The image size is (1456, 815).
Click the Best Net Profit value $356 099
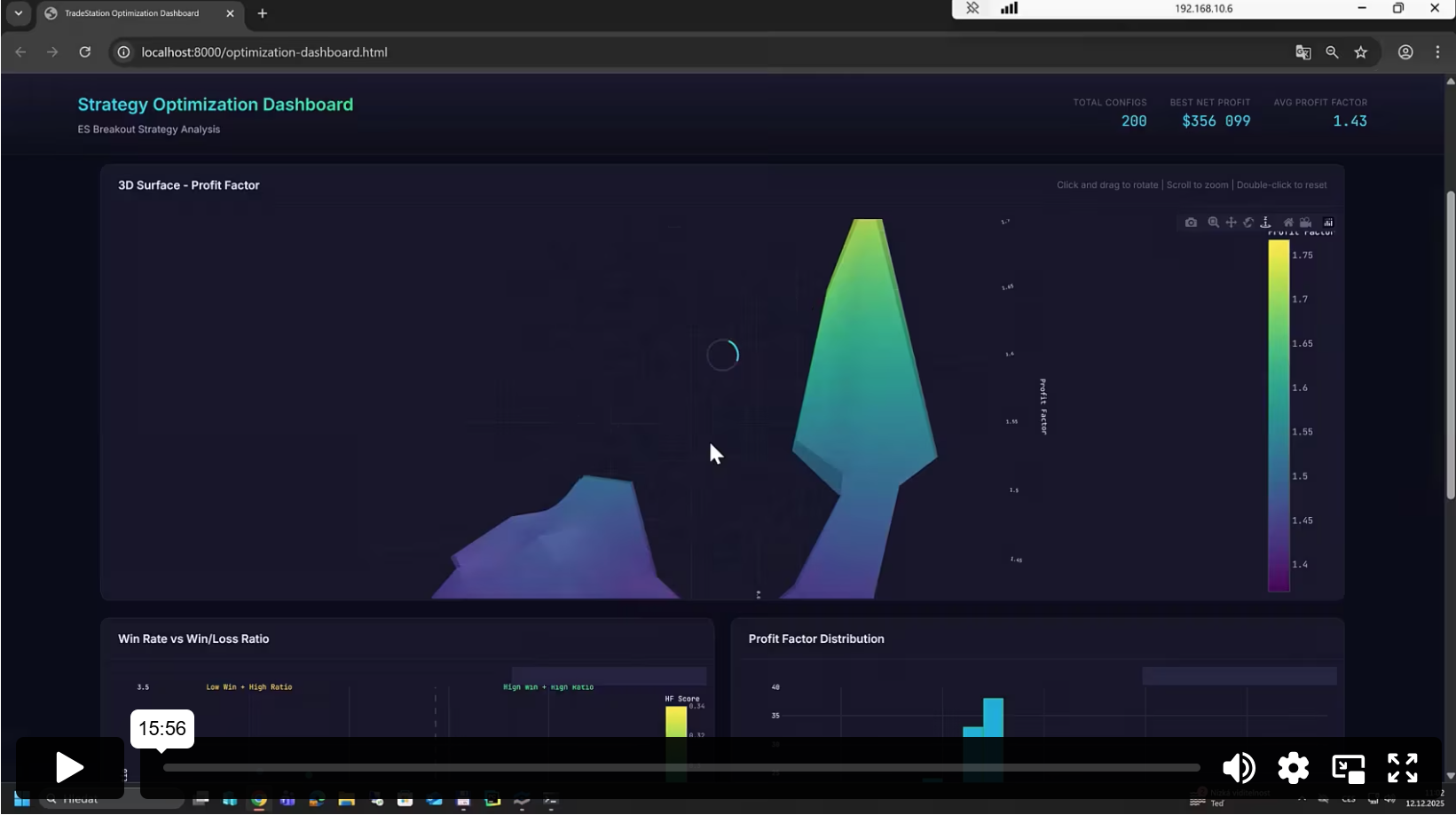1216,121
